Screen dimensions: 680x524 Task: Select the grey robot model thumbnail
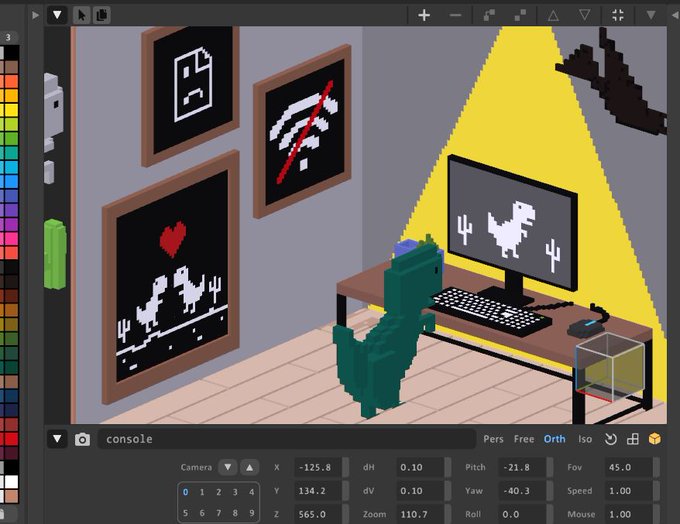(53, 112)
